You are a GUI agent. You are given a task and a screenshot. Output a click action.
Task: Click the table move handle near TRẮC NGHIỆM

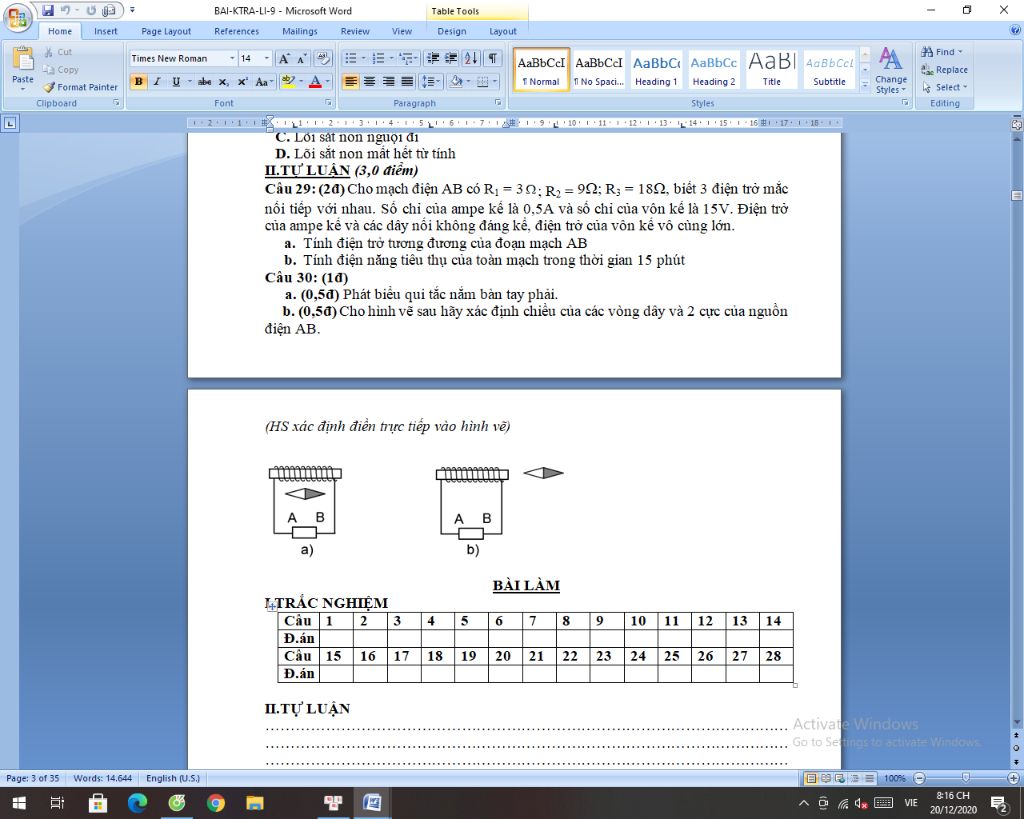272,605
